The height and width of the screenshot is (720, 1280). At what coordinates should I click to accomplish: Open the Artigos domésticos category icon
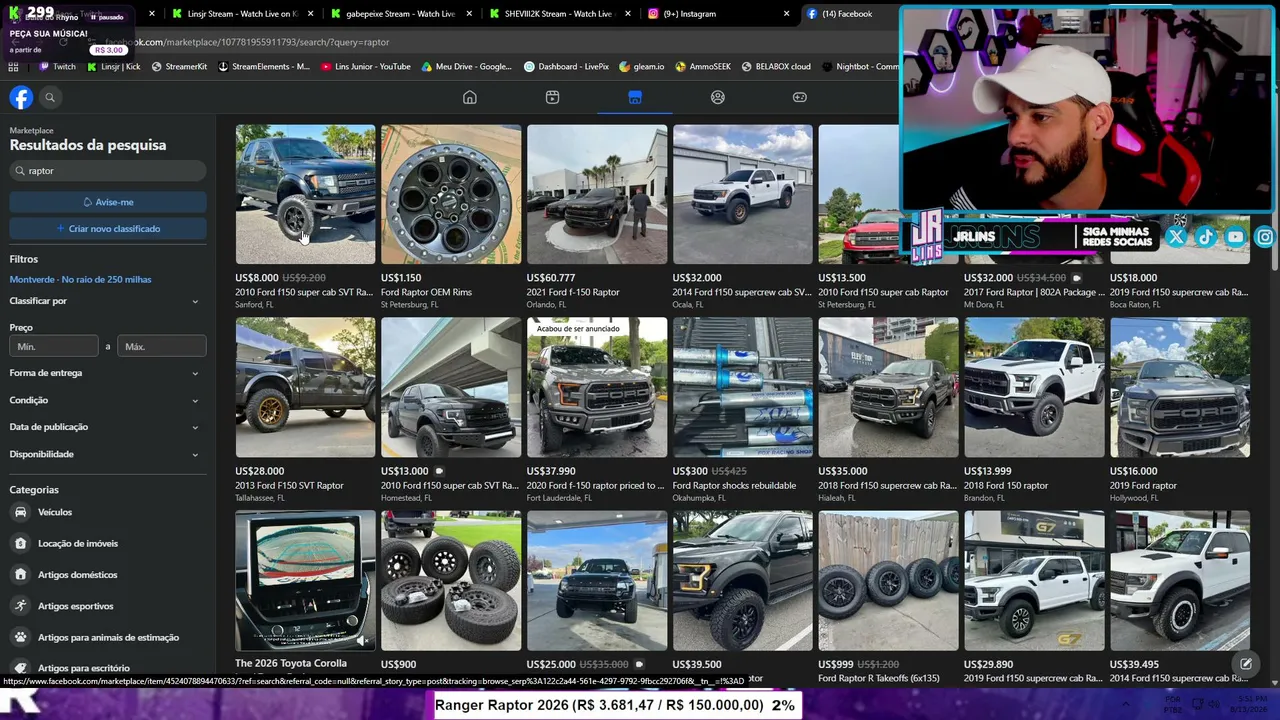20,575
